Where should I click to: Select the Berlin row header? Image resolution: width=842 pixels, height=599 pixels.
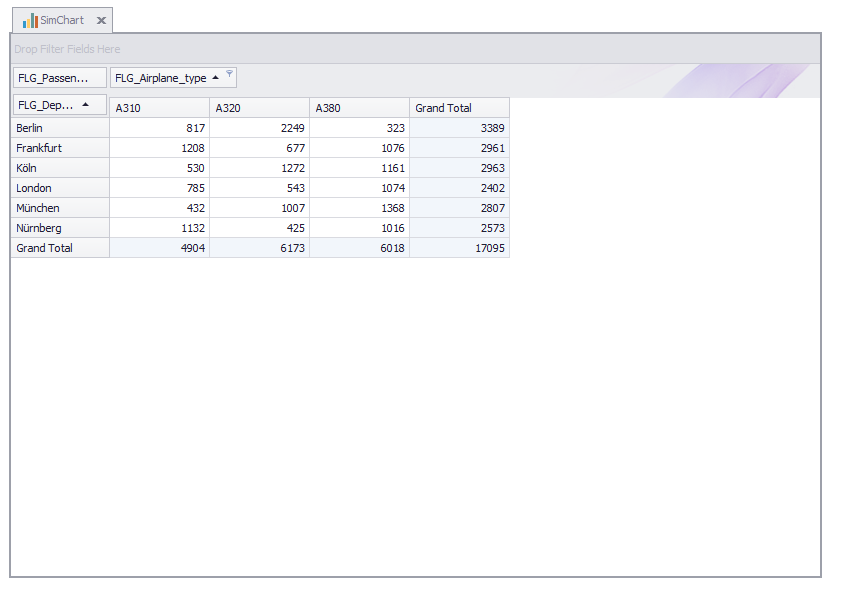tap(60, 128)
